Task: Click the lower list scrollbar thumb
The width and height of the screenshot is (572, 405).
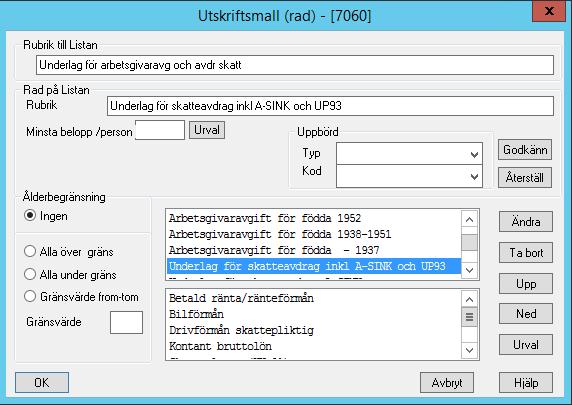Action: tap(469, 317)
